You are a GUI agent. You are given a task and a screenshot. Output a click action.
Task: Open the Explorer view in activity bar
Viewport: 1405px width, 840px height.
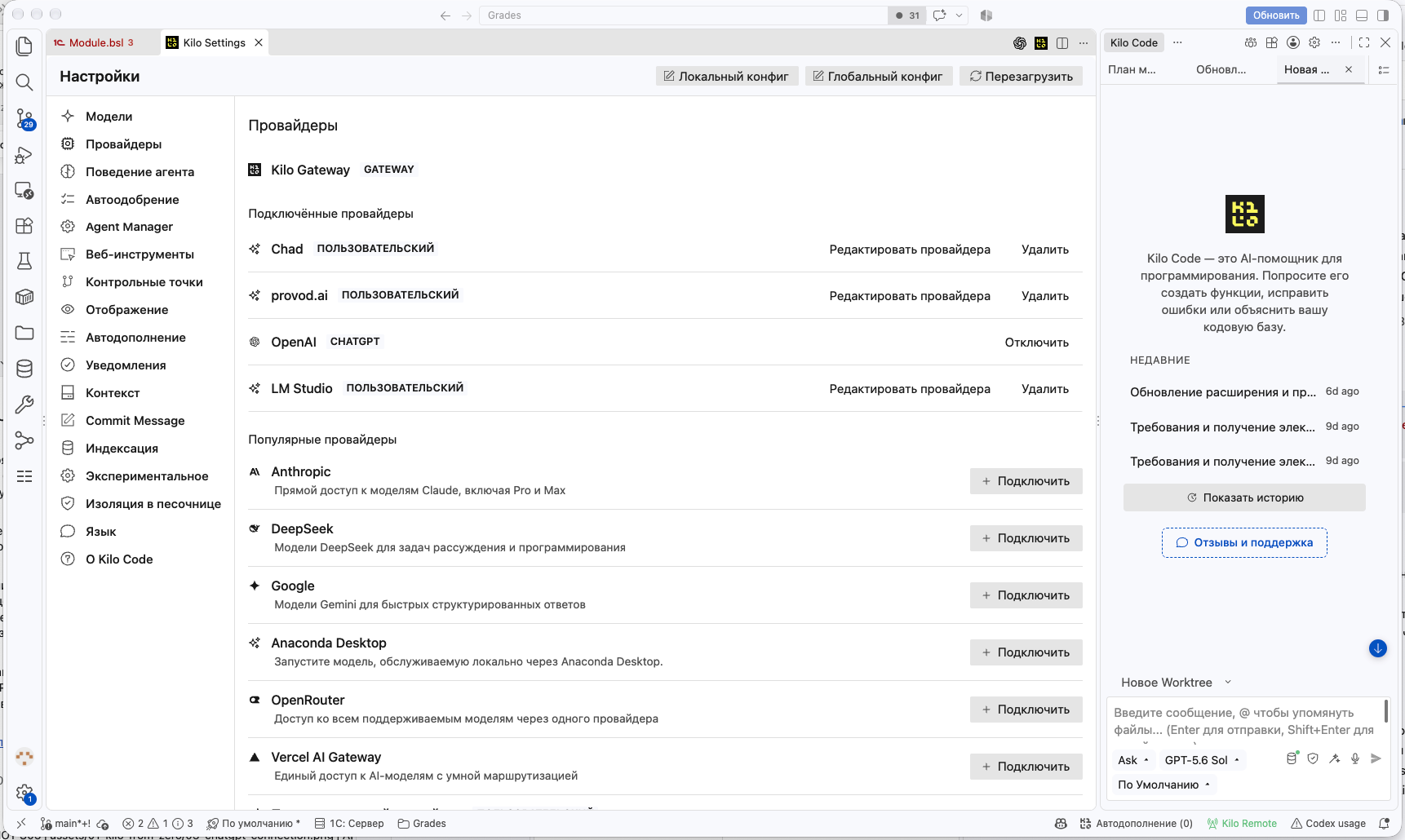coord(24,46)
